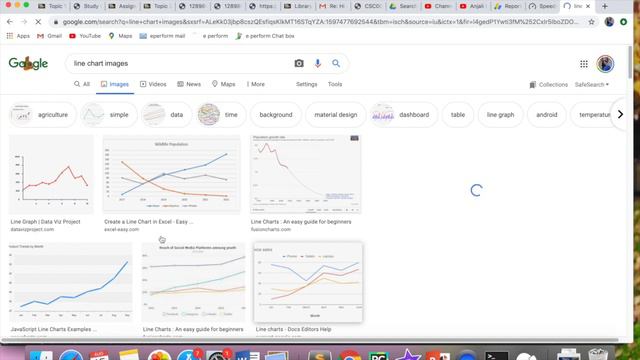Open social media platforms line chart image
This screenshot has height=360, width=640.
pos(193,282)
